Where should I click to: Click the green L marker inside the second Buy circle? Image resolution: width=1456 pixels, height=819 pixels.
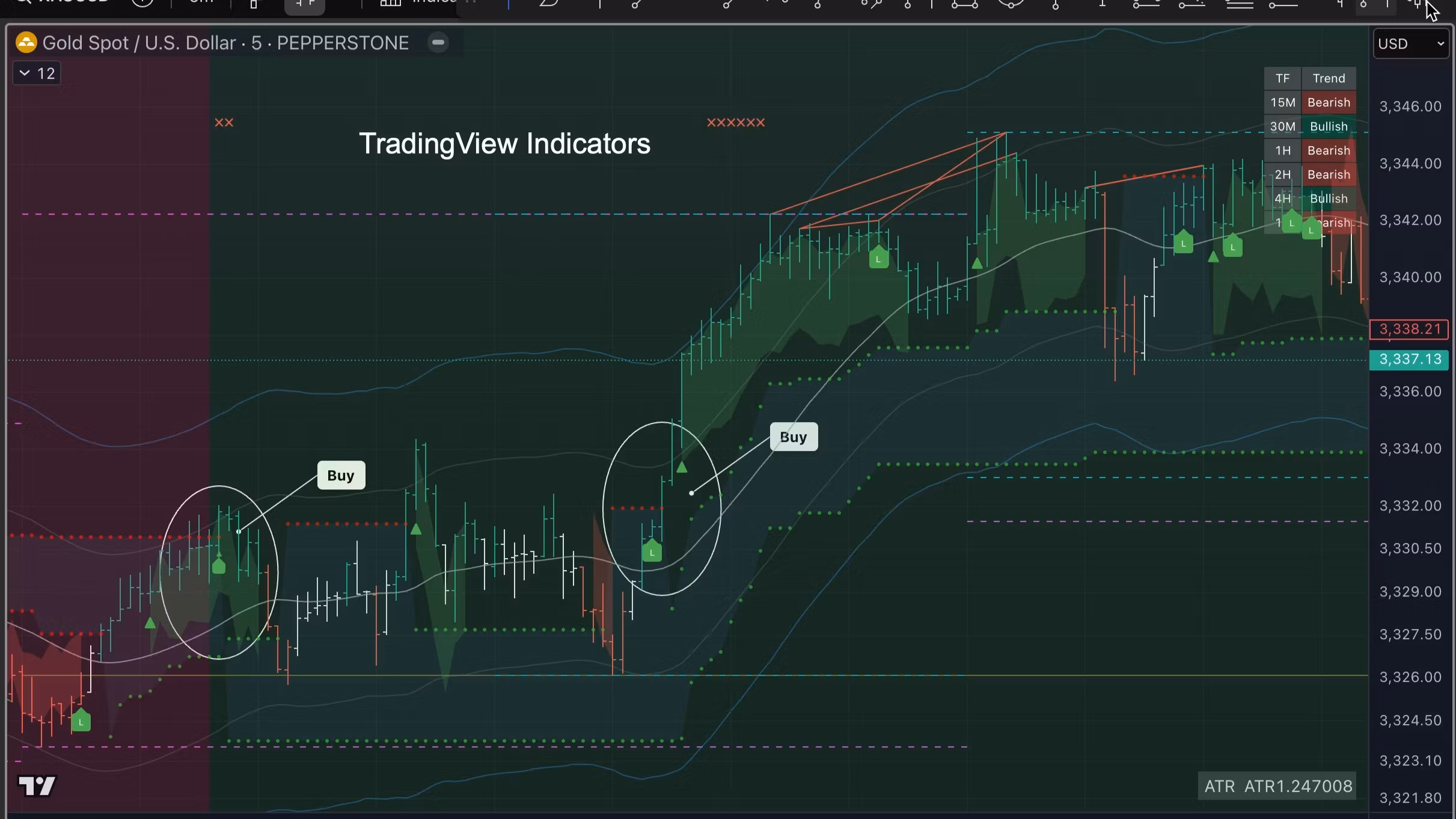point(652,551)
